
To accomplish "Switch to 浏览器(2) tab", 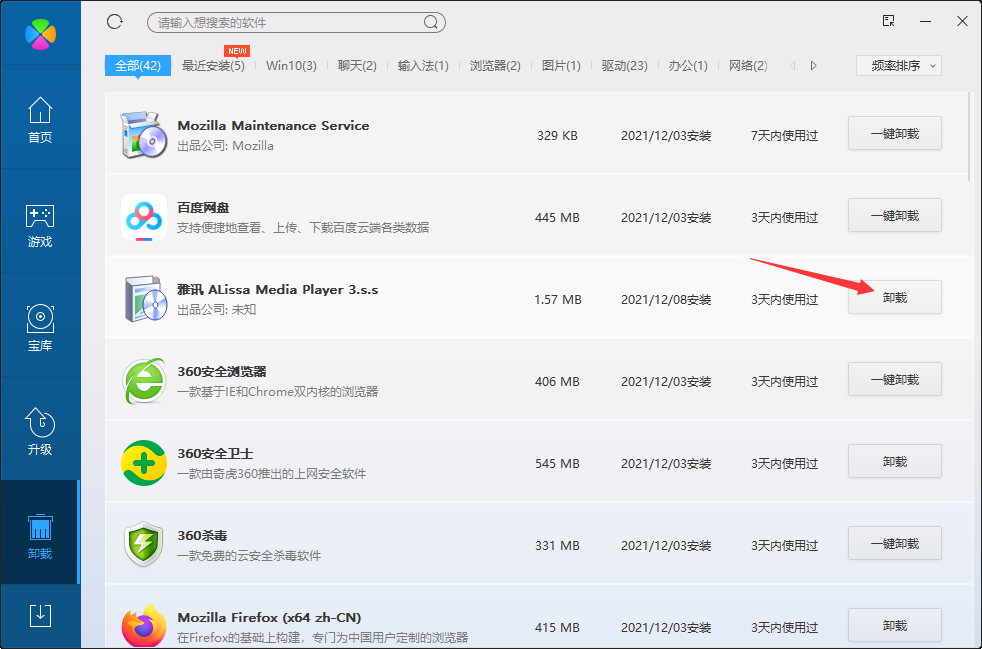I will point(495,65).
